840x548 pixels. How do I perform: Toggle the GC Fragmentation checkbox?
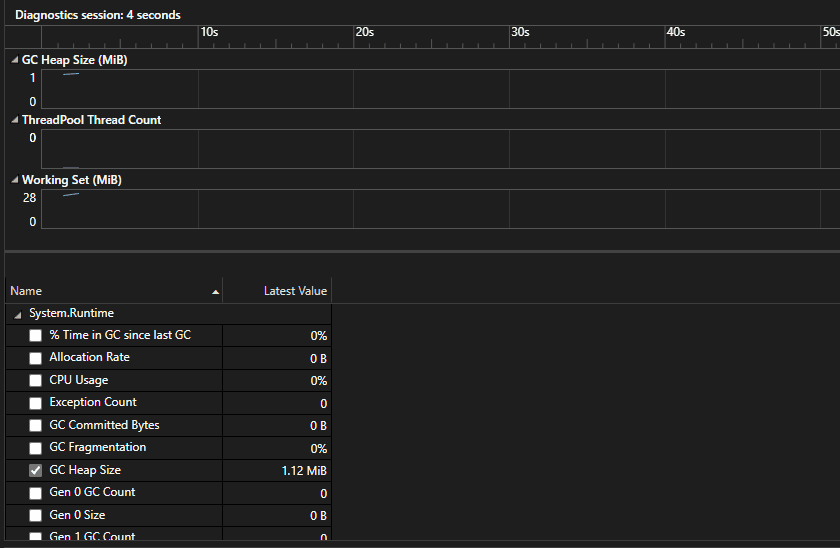tap(35, 448)
